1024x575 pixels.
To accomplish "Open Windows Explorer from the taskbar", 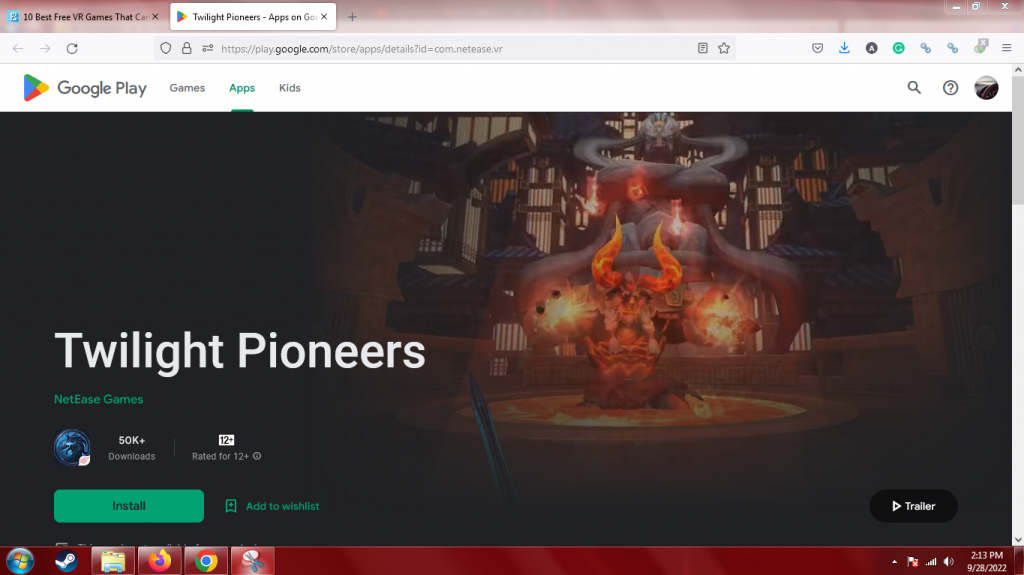I will point(113,561).
